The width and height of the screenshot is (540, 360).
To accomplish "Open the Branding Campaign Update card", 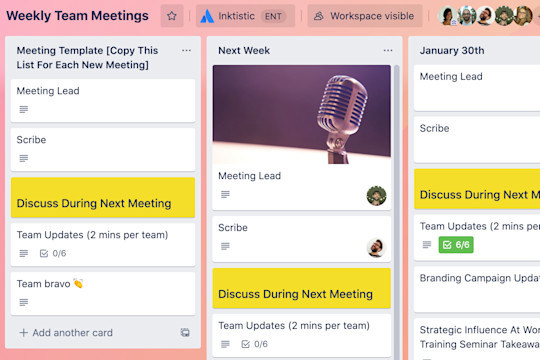I will pyautogui.click(x=477, y=289).
